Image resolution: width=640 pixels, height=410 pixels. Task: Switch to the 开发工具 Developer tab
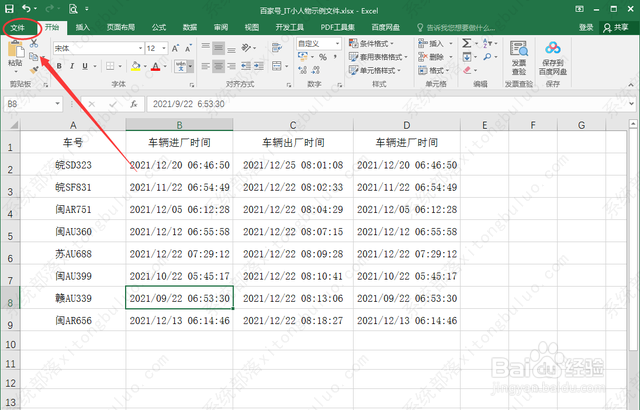tap(290, 27)
